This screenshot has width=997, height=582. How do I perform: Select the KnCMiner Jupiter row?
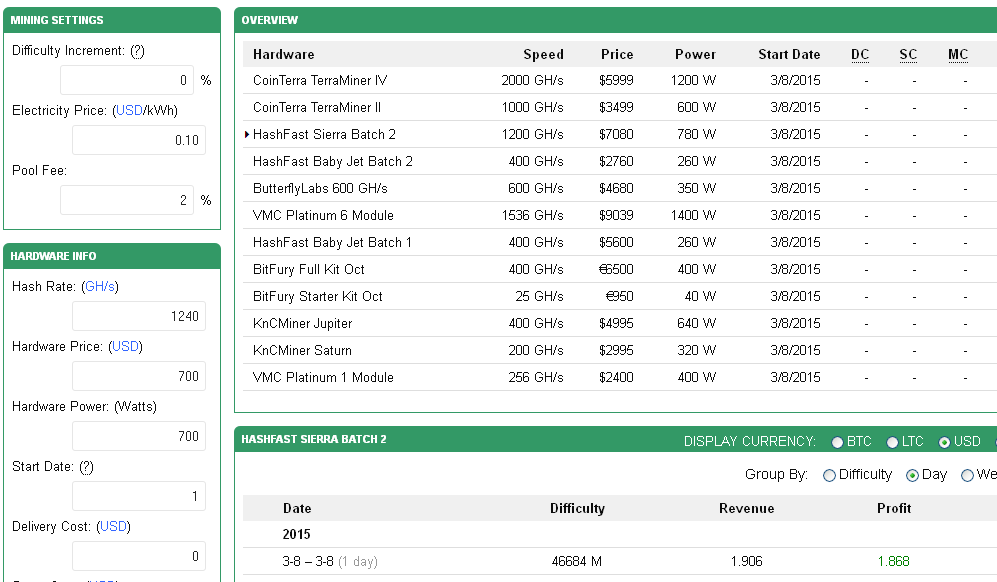pos(620,324)
